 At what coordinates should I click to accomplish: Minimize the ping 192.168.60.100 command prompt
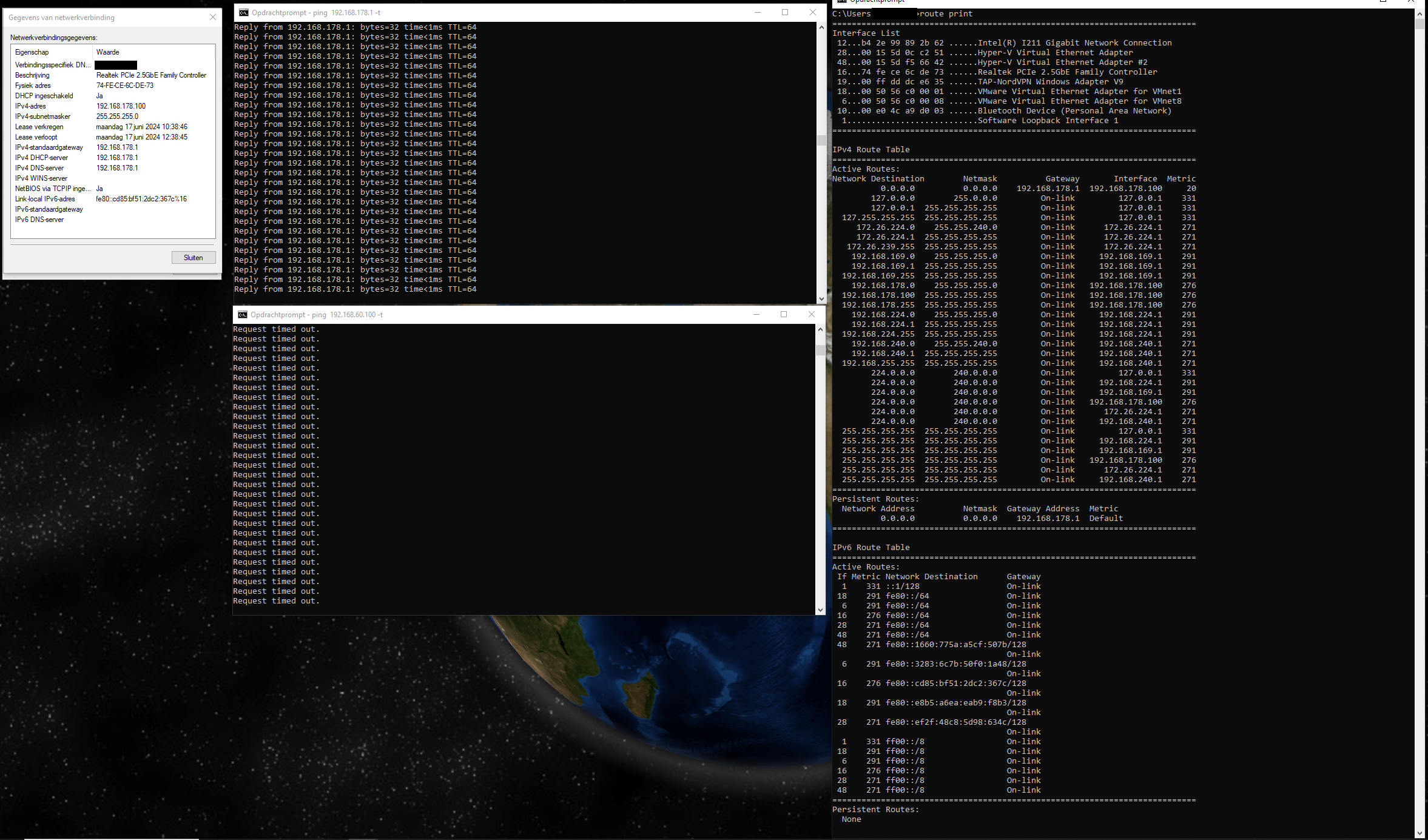click(756, 314)
